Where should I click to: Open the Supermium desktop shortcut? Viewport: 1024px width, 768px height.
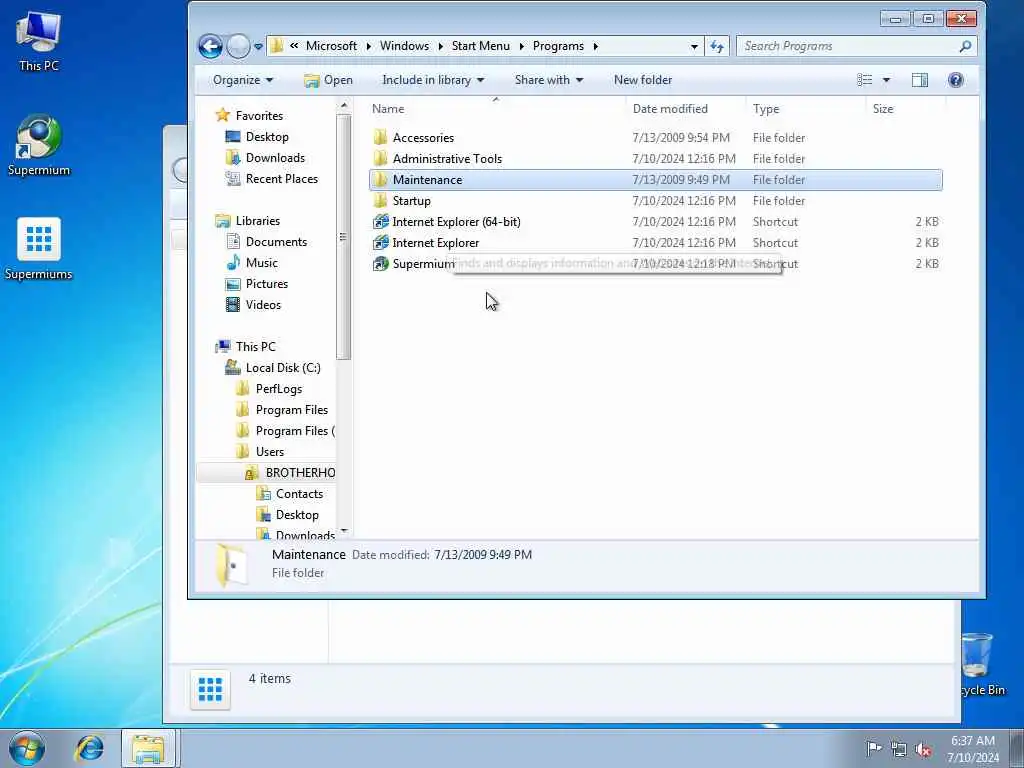coord(39,145)
